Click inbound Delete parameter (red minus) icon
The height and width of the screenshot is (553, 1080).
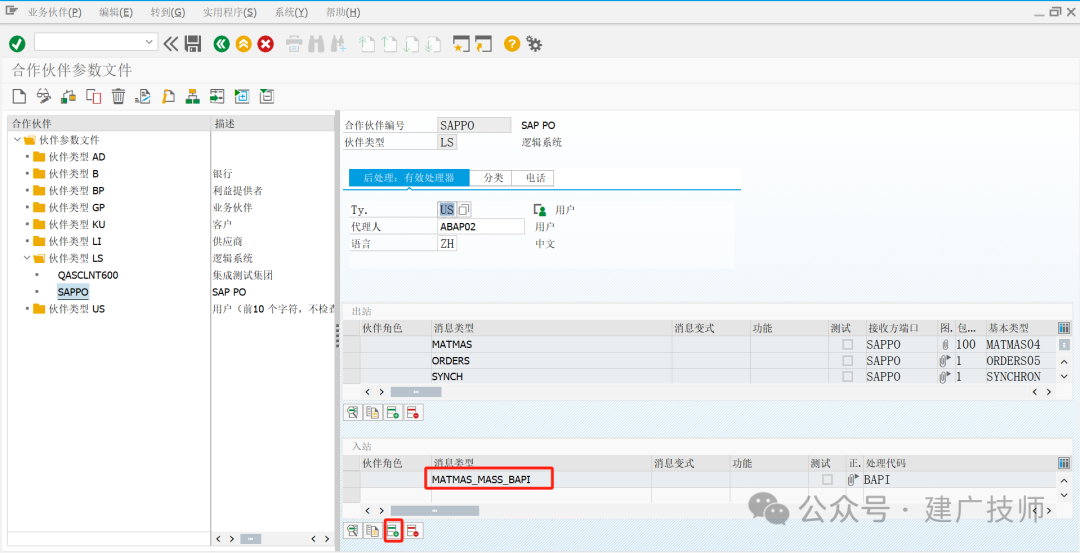pyautogui.click(x=413, y=530)
